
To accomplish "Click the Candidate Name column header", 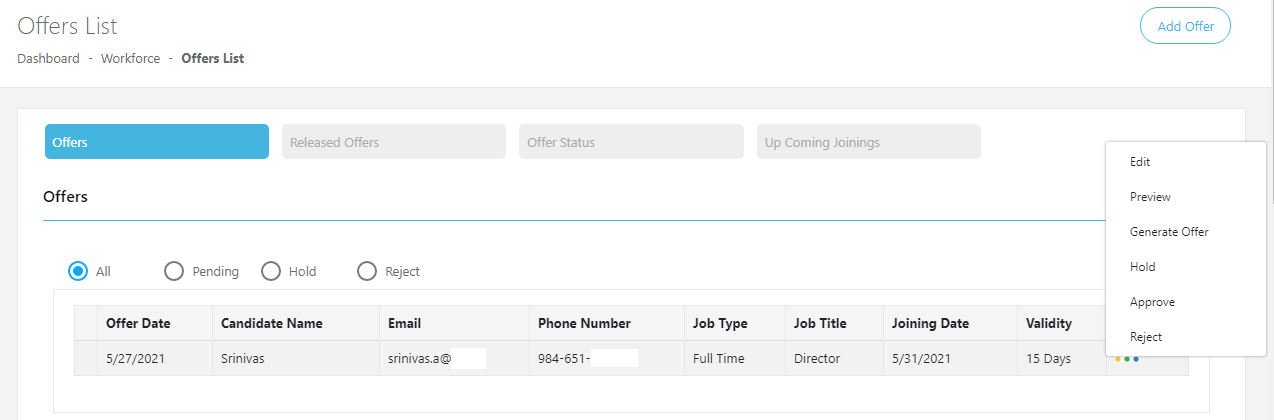I will pyautogui.click(x=271, y=323).
